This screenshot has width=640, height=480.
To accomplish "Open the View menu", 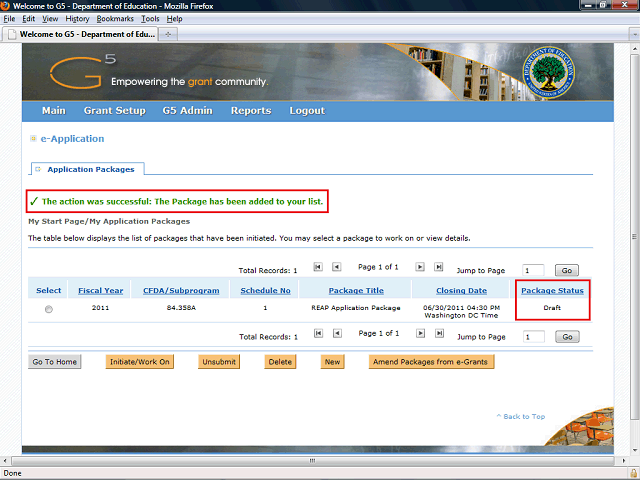I will pyautogui.click(x=50, y=19).
